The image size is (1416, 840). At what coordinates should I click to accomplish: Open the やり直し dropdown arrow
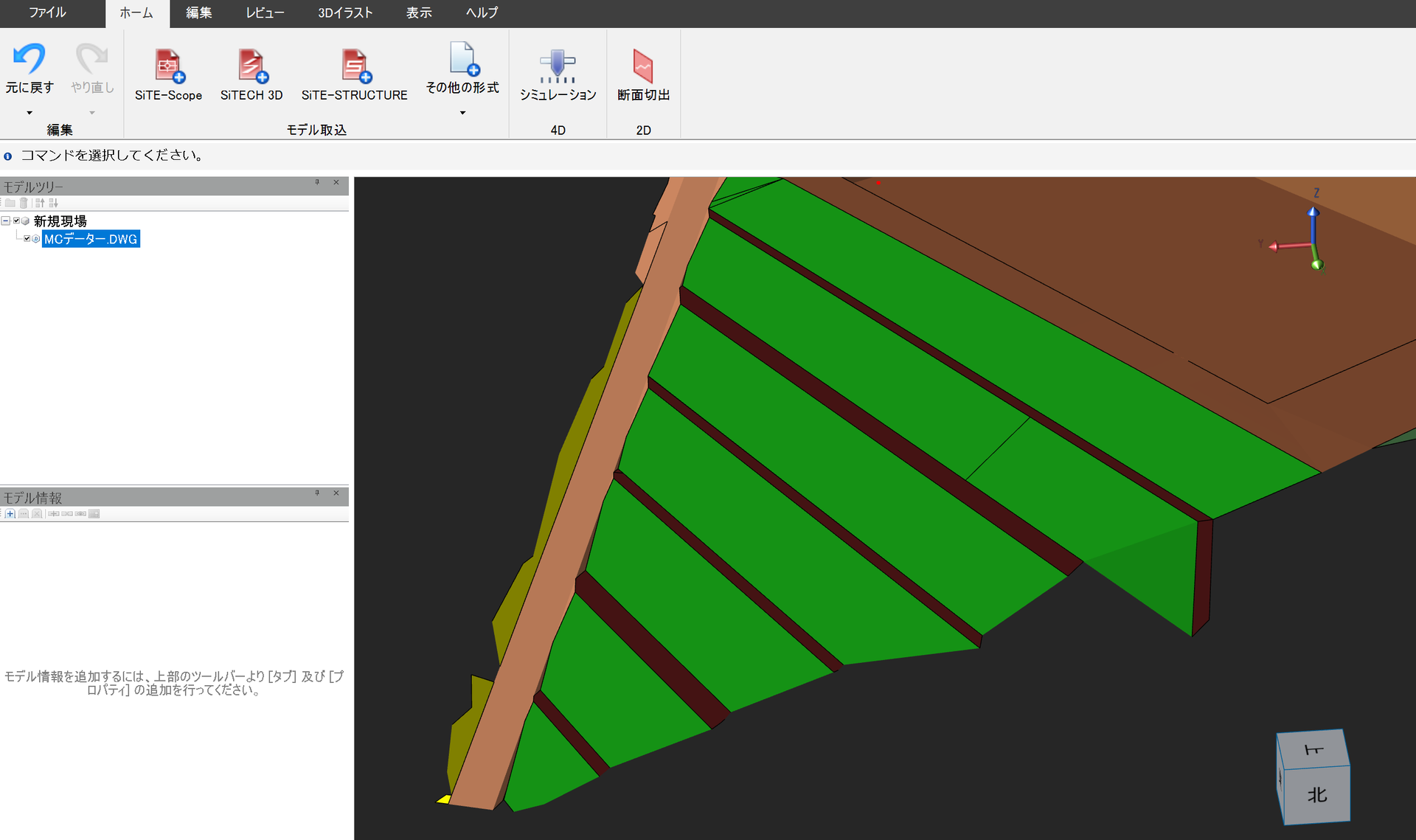tap(92, 113)
